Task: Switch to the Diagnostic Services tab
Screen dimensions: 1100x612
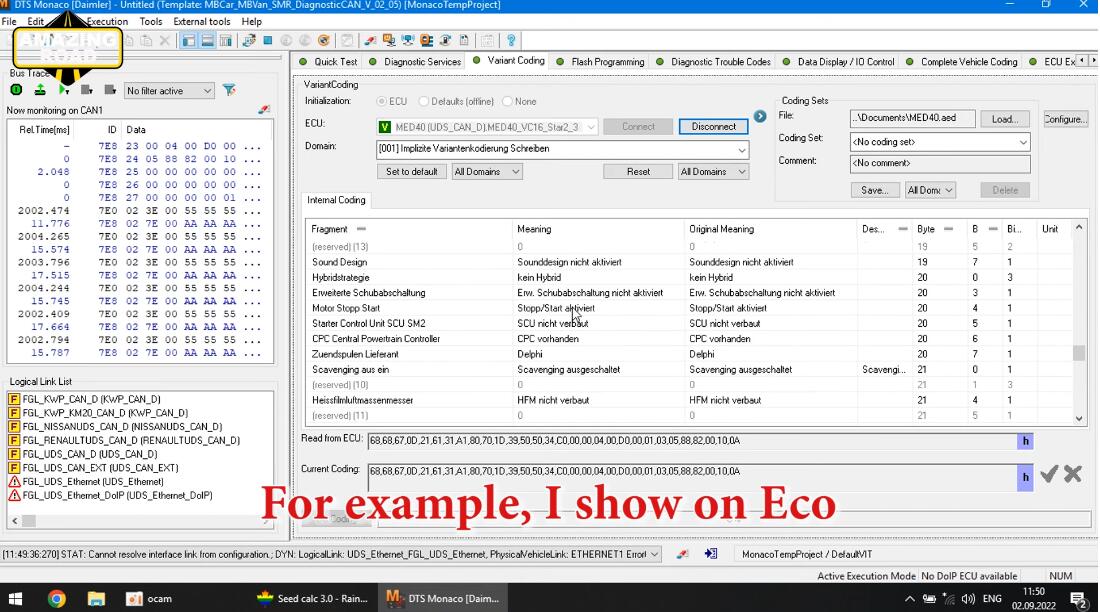Action: coord(415,62)
